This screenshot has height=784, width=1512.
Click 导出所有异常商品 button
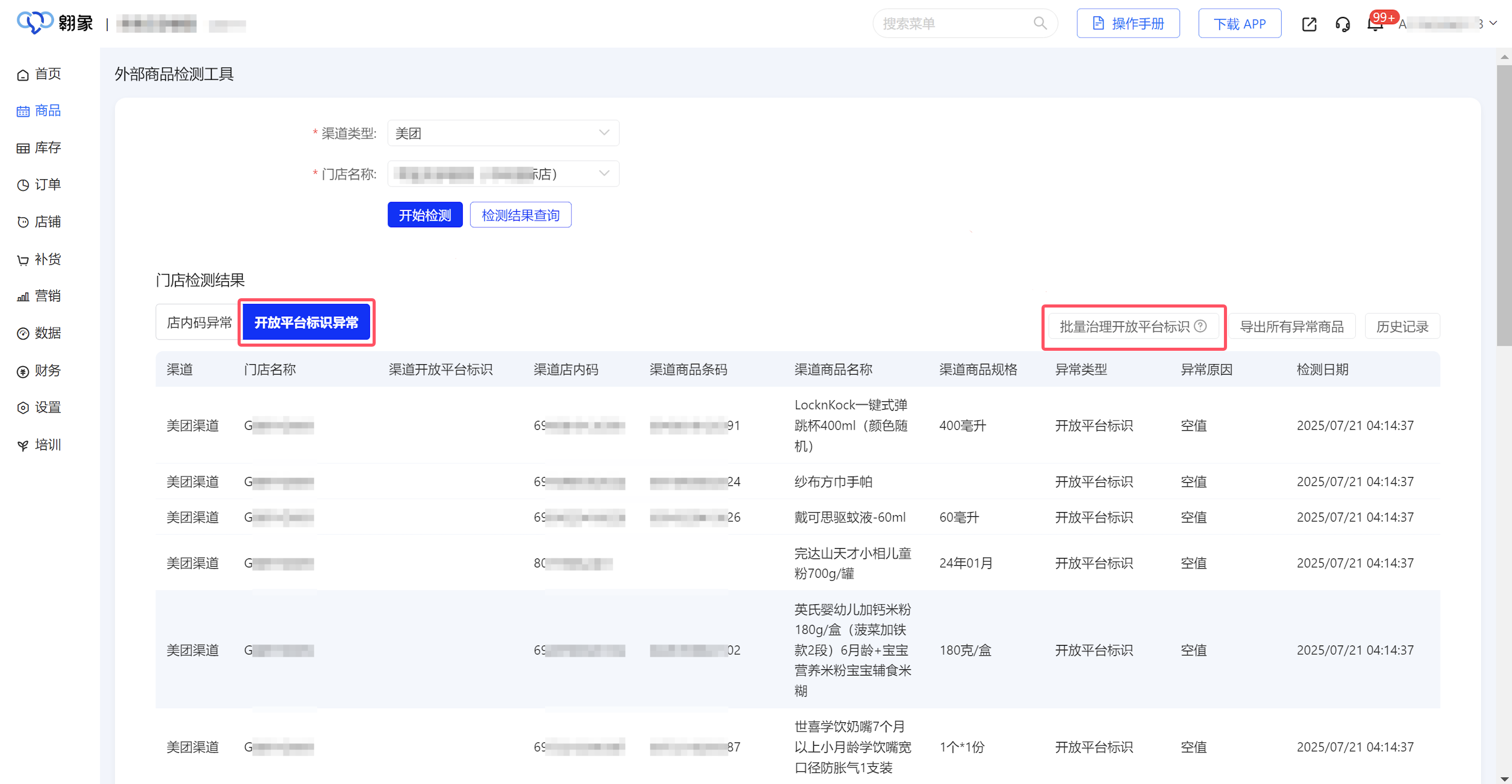[1291, 326]
